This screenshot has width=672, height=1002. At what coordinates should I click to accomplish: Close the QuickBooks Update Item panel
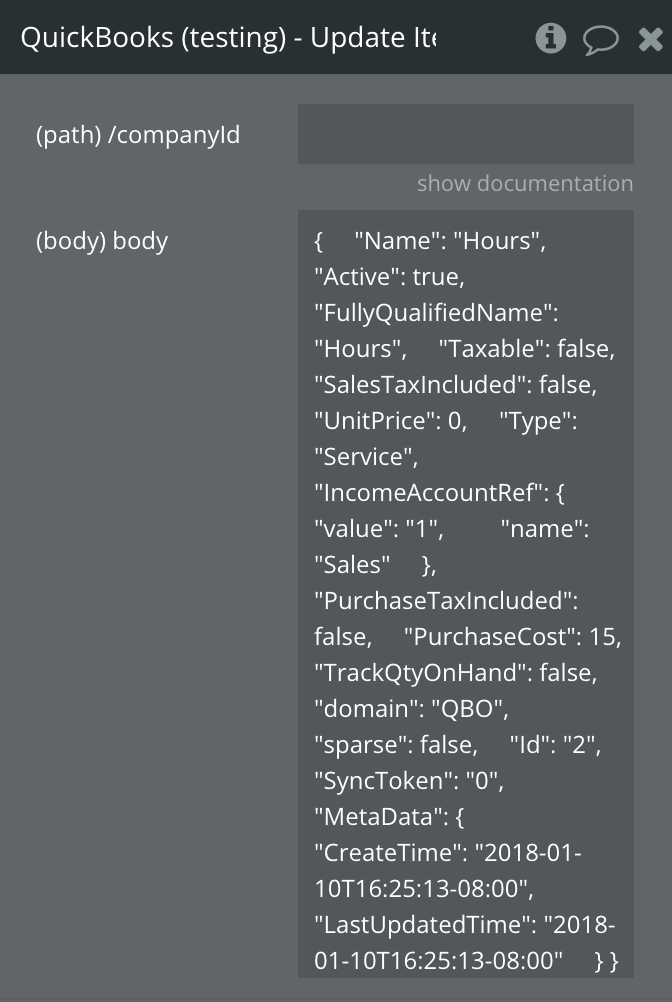[x=650, y=39]
